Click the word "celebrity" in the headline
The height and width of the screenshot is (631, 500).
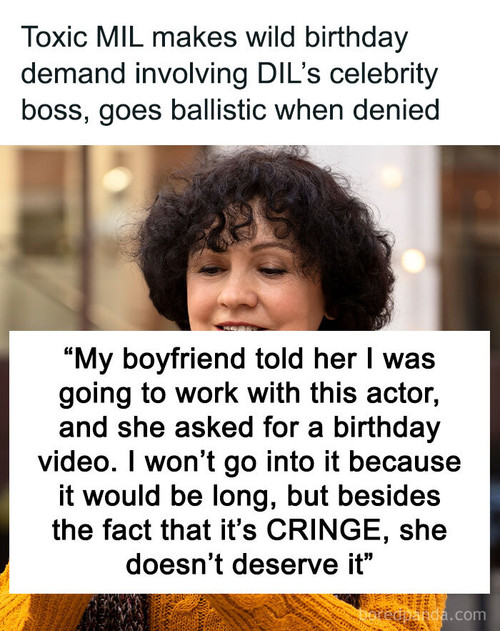tap(384, 75)
